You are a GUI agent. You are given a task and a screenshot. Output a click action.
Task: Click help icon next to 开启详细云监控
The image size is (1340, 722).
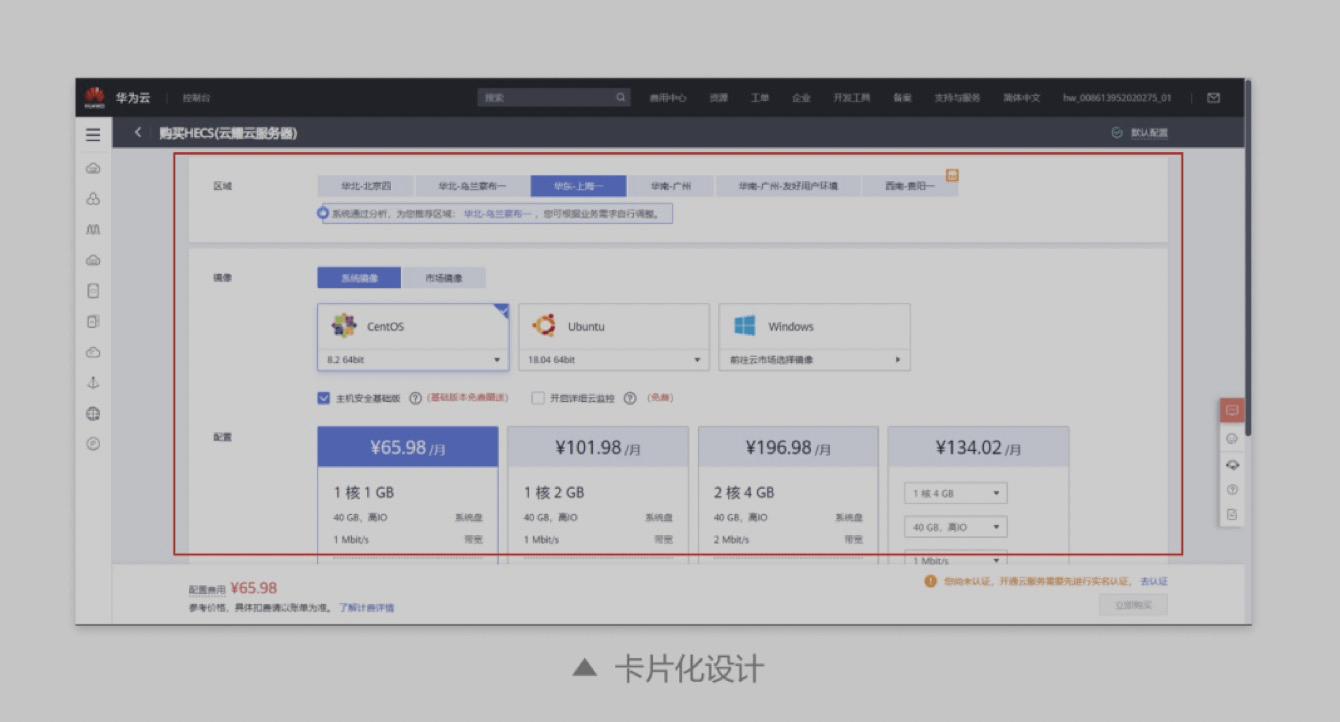tap(630, 398)
